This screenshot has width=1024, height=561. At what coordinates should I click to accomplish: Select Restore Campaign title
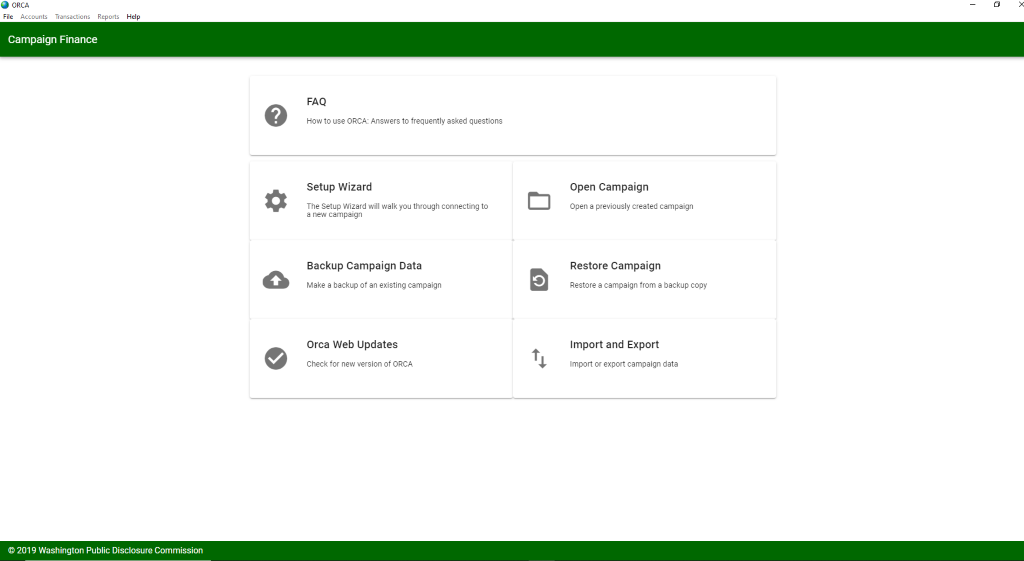(615, 266)
